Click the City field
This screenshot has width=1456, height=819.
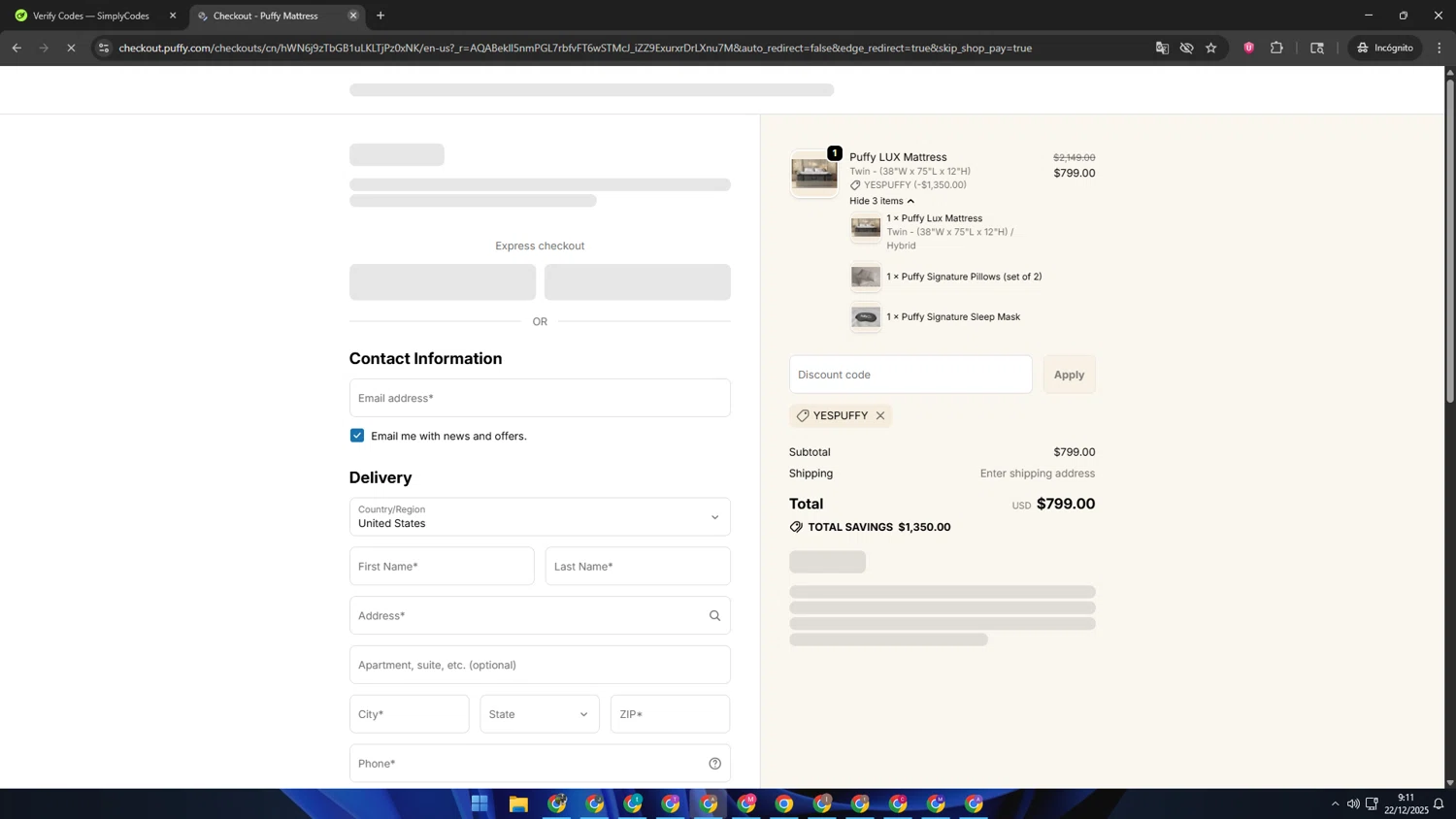click(x=410, y=714)
